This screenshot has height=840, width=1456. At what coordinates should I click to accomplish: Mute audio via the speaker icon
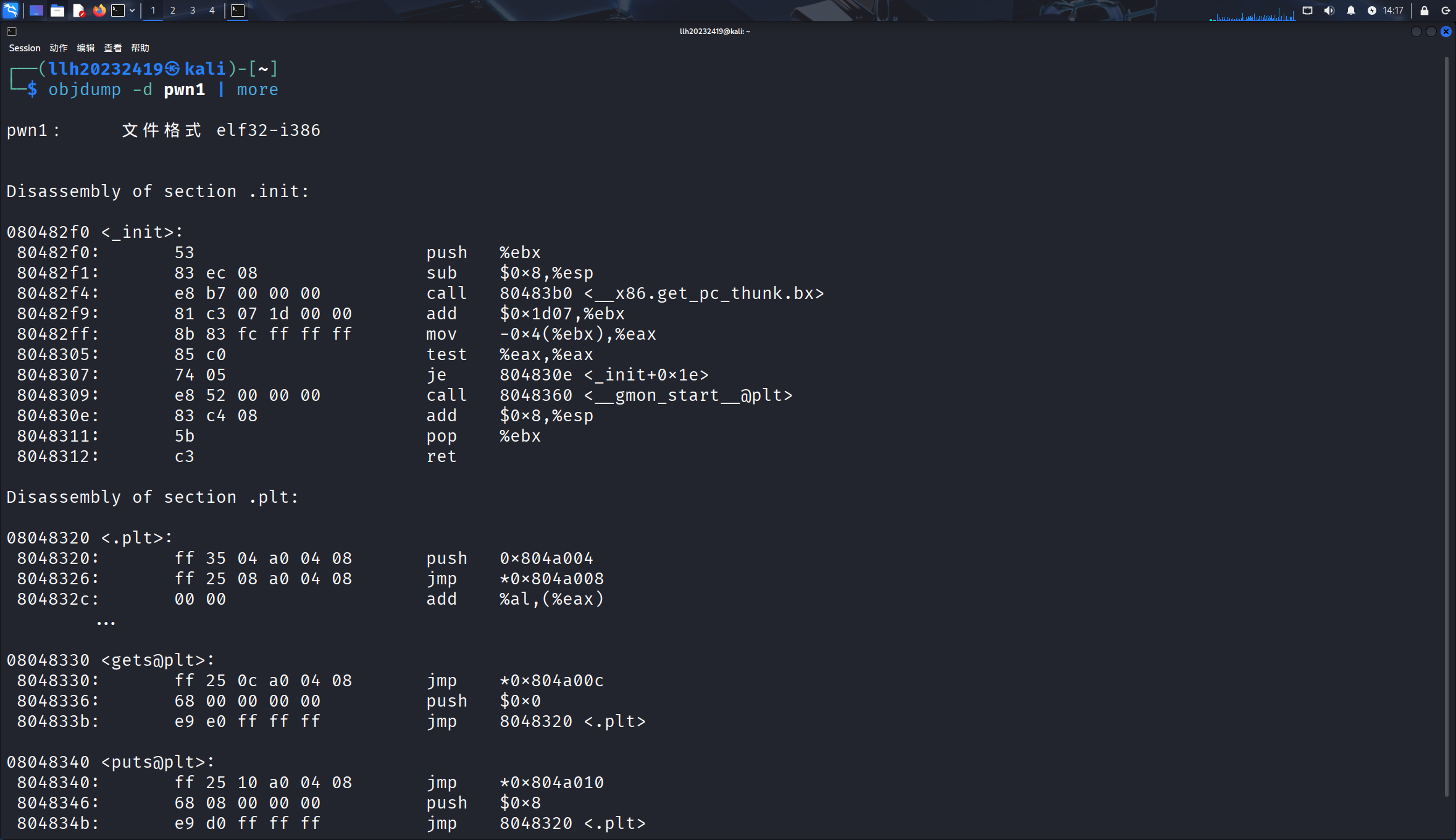click(1328, 10)
